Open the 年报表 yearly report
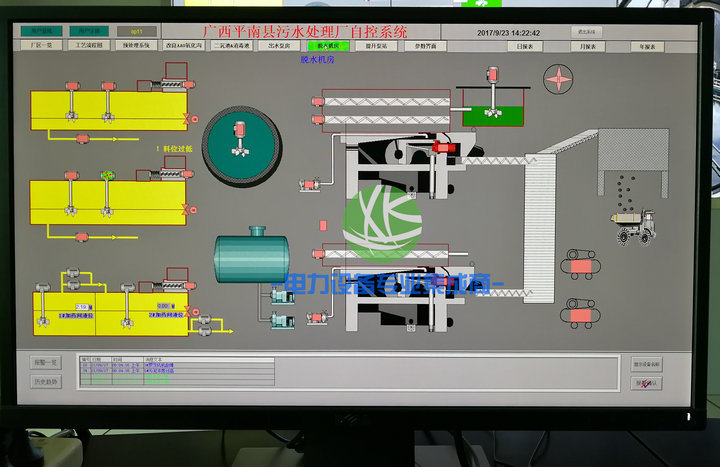The width and height of the screenshot is (720, 467). (x=647, y=46)
